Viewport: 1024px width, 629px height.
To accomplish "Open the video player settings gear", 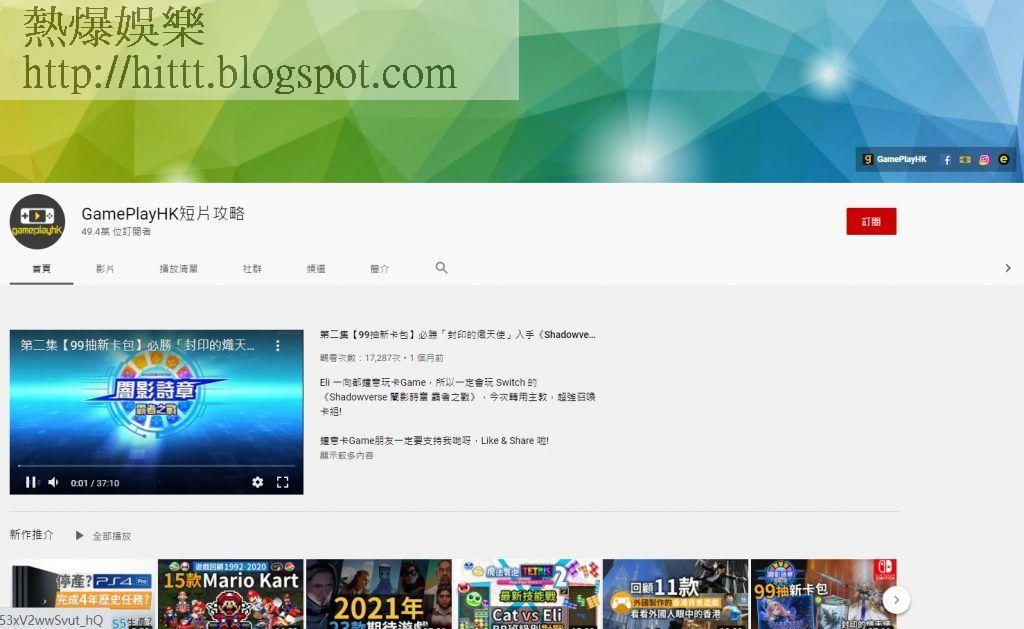I will [x=257, y=482].
